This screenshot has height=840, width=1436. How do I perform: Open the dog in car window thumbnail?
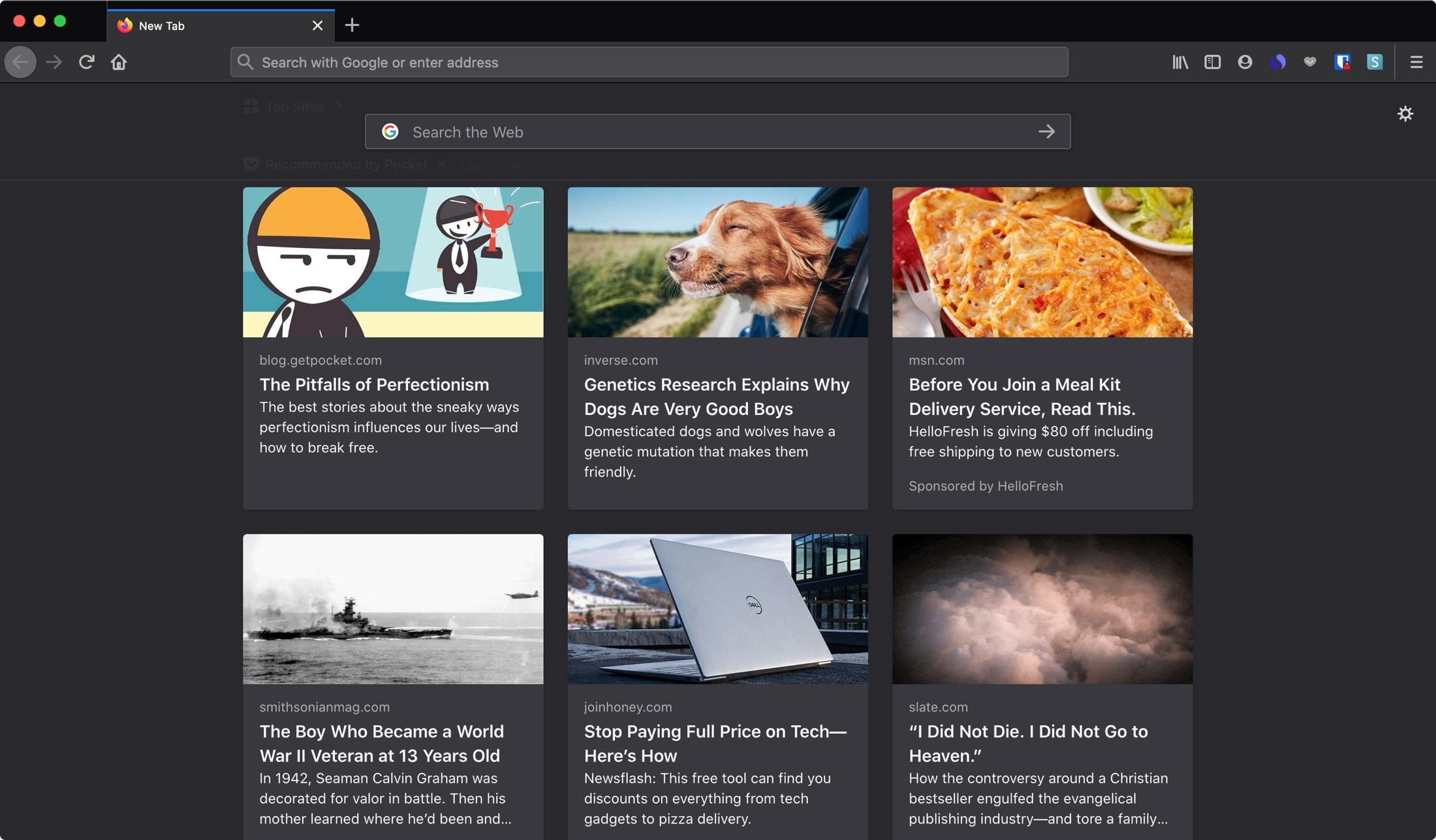[717, 262]
